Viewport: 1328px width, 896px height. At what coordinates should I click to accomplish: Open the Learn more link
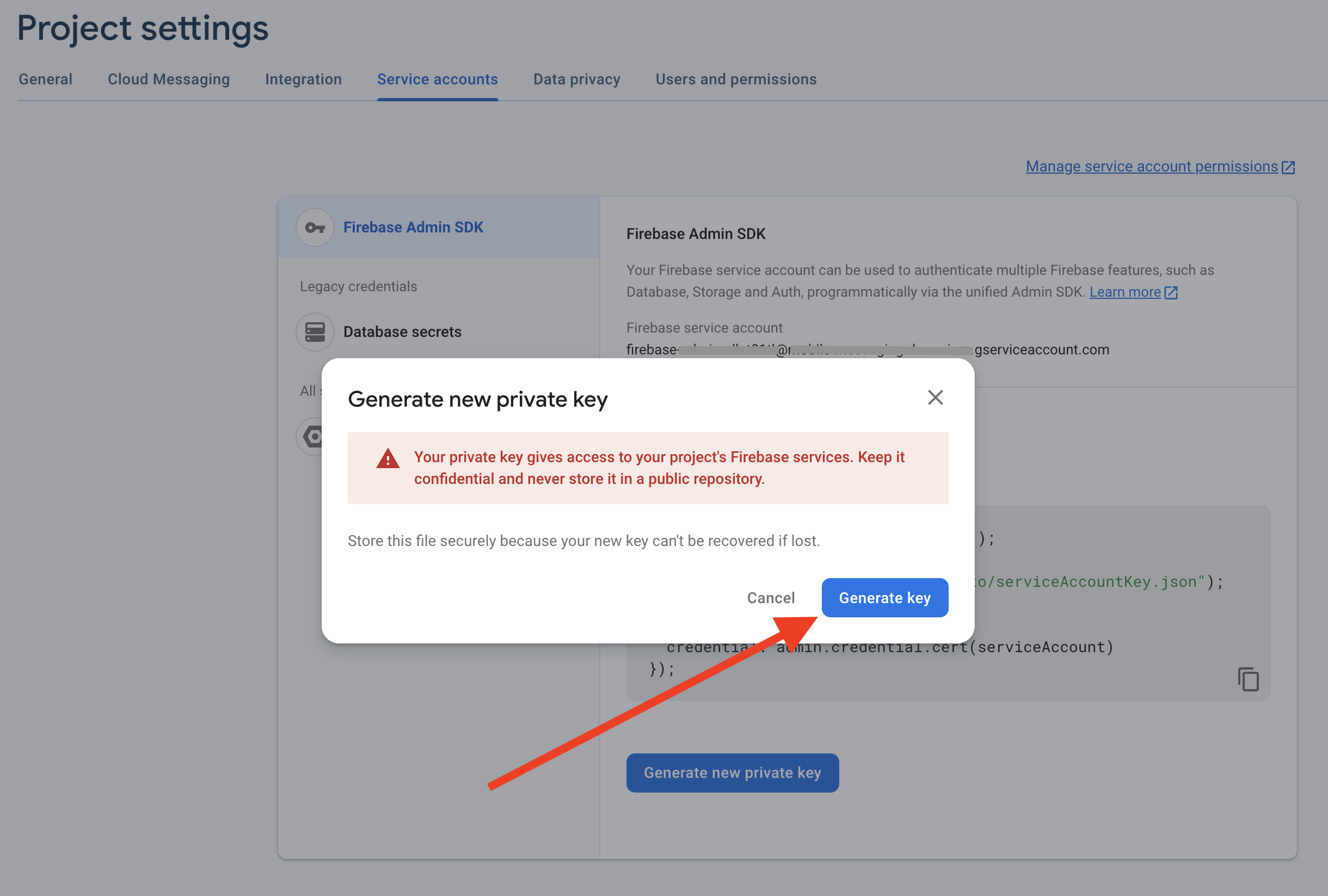tap(1125, 292)
